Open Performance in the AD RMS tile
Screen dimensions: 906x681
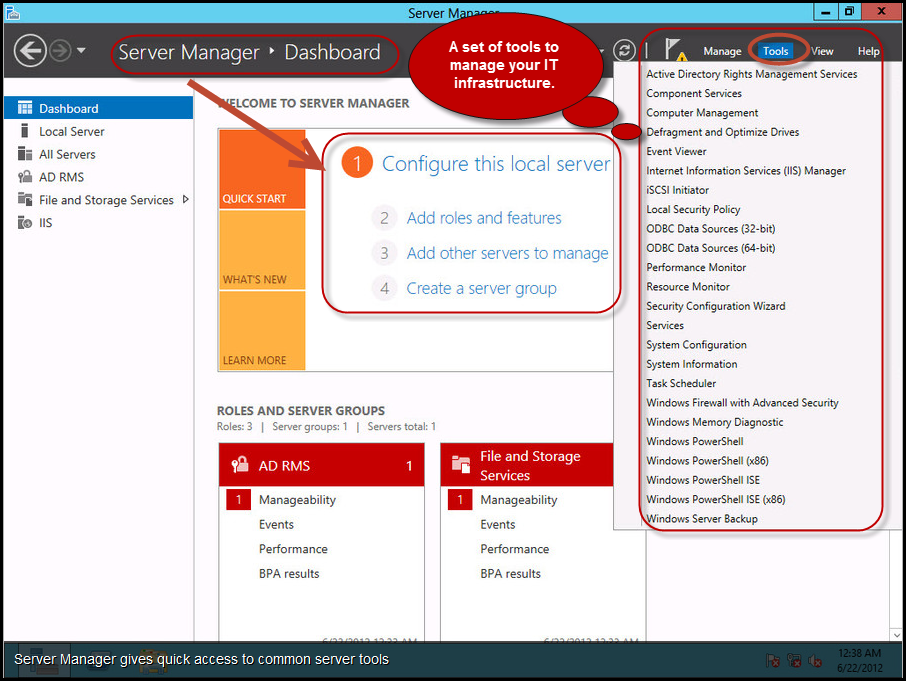tap(293, 549)
